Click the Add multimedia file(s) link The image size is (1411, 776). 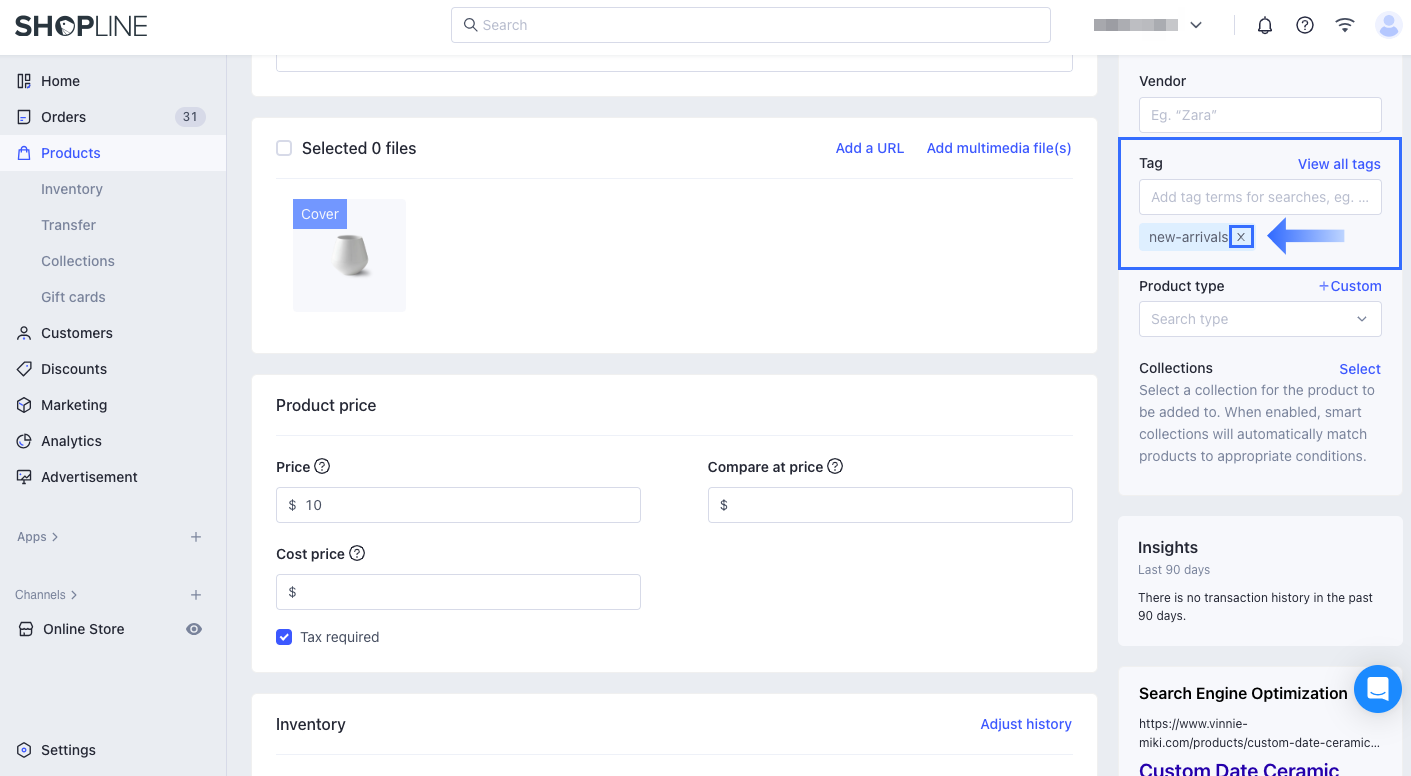pyautogui.click(x=999, y=148)
